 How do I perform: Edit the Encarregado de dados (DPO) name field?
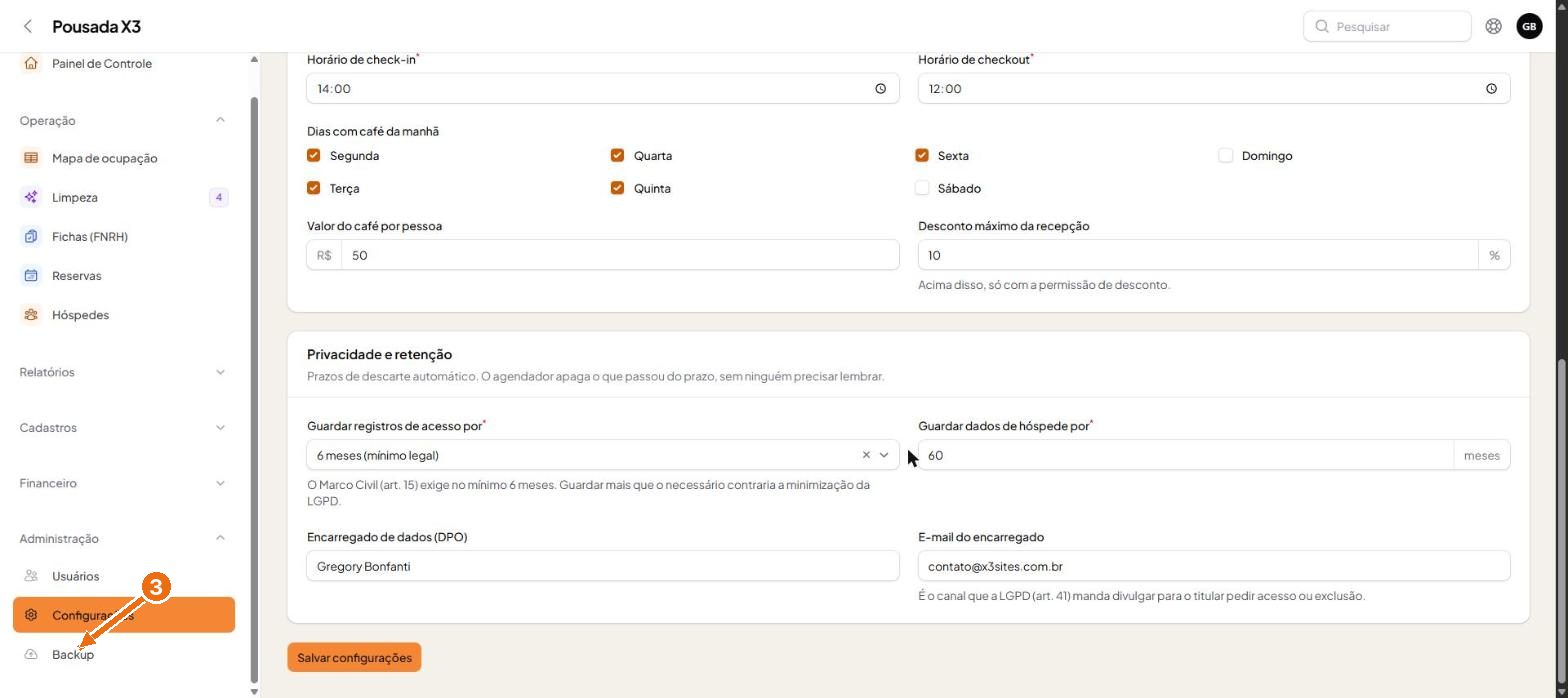click(603, 566)
